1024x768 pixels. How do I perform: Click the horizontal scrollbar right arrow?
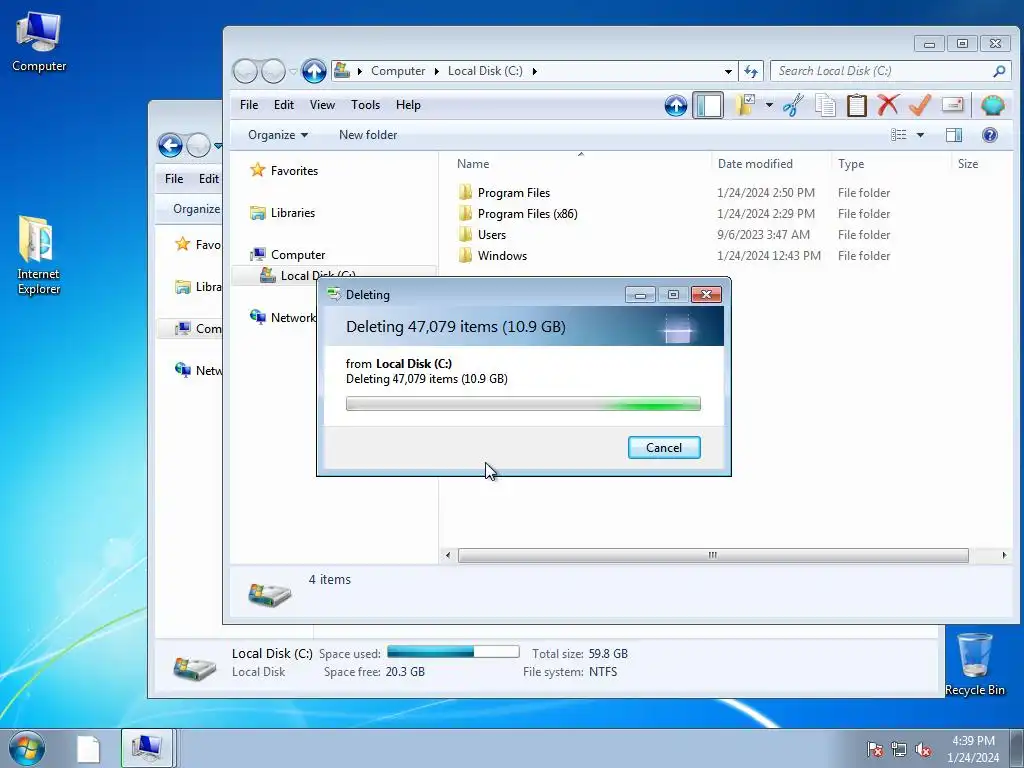(x=1004, y=555)
